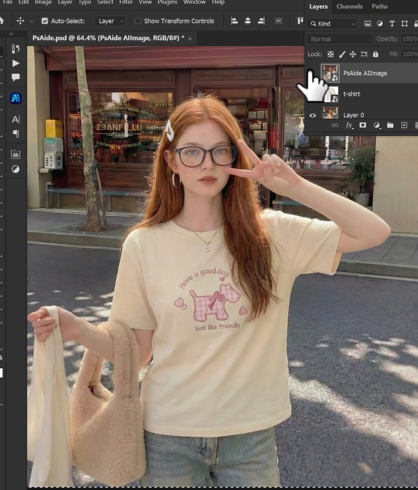This screenshot has width=418, height=490.
Task: Open the Character panel icon
Action: click(16, 119)
